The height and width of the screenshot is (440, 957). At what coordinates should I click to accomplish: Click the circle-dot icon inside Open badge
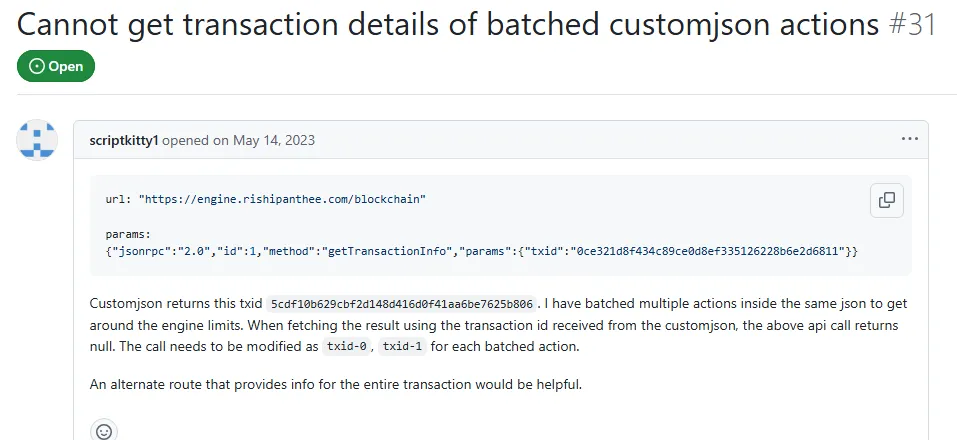(37, 66)
